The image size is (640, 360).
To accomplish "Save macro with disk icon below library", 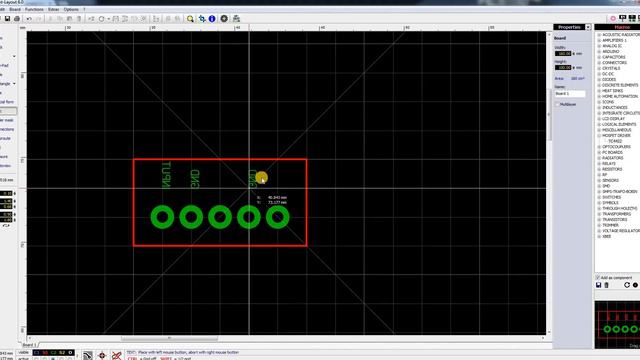I will point(599,285).
